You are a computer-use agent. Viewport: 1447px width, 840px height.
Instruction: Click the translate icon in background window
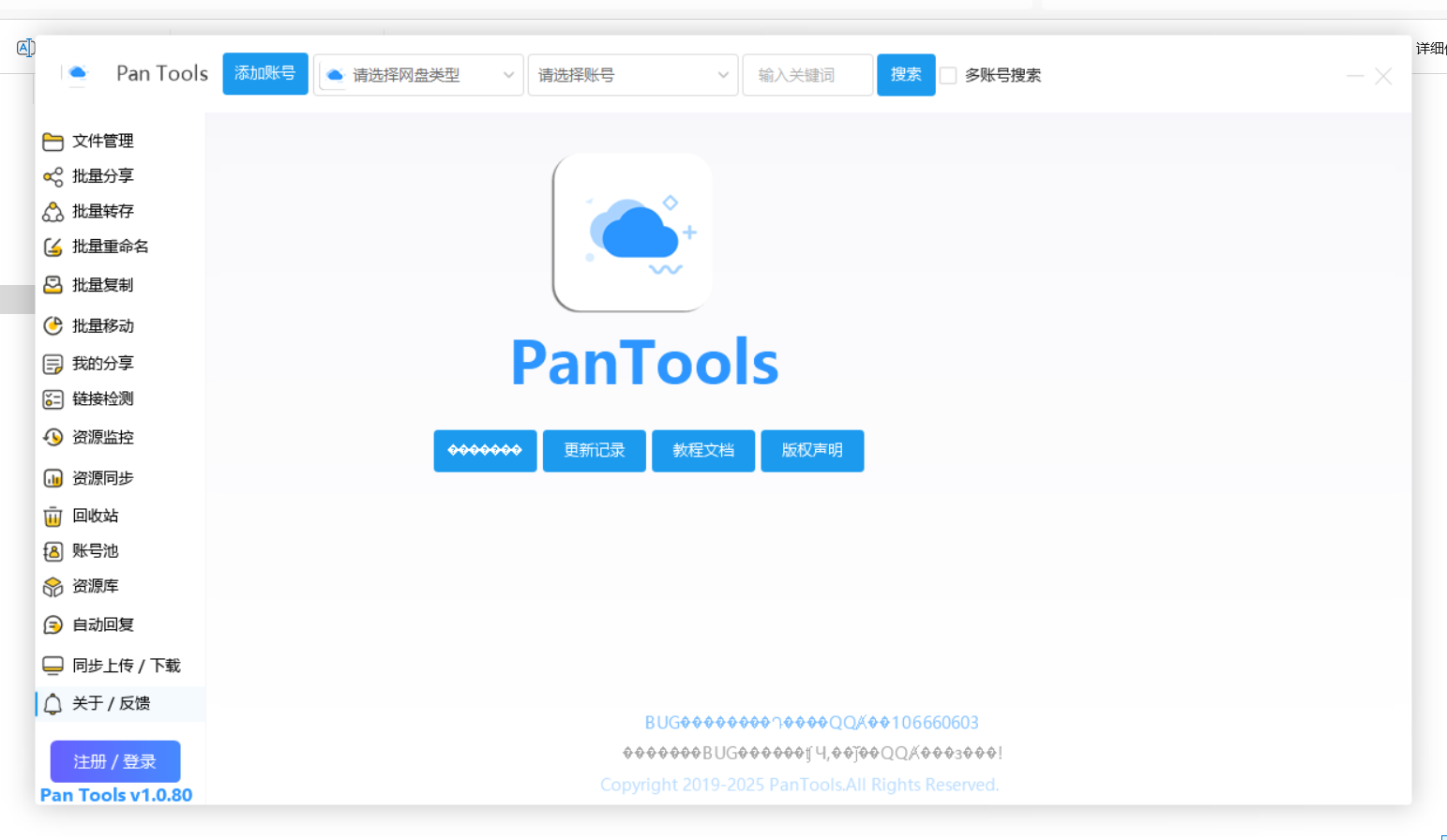(25, 48)
